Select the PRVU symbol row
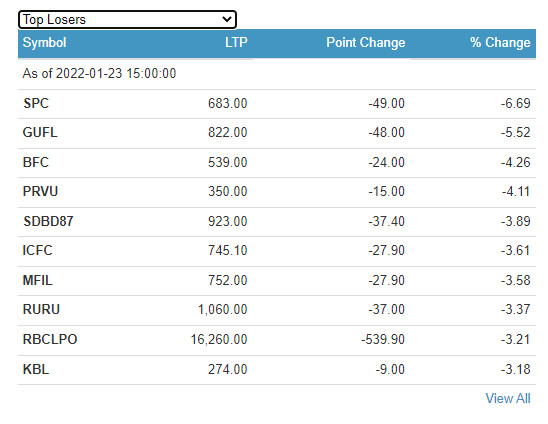Screen dimensions: 548x424 point(277,192)
